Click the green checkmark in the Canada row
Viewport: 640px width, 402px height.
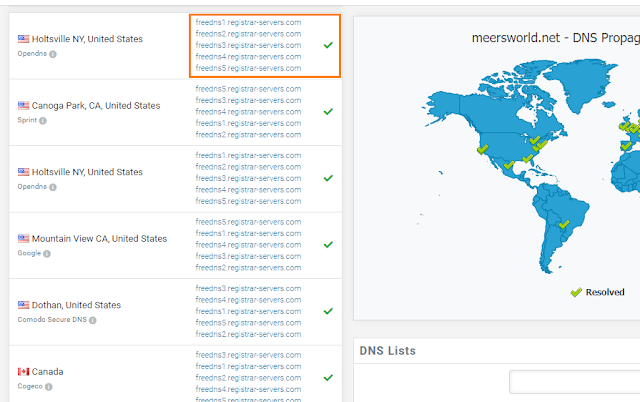(x=328, y=378)
